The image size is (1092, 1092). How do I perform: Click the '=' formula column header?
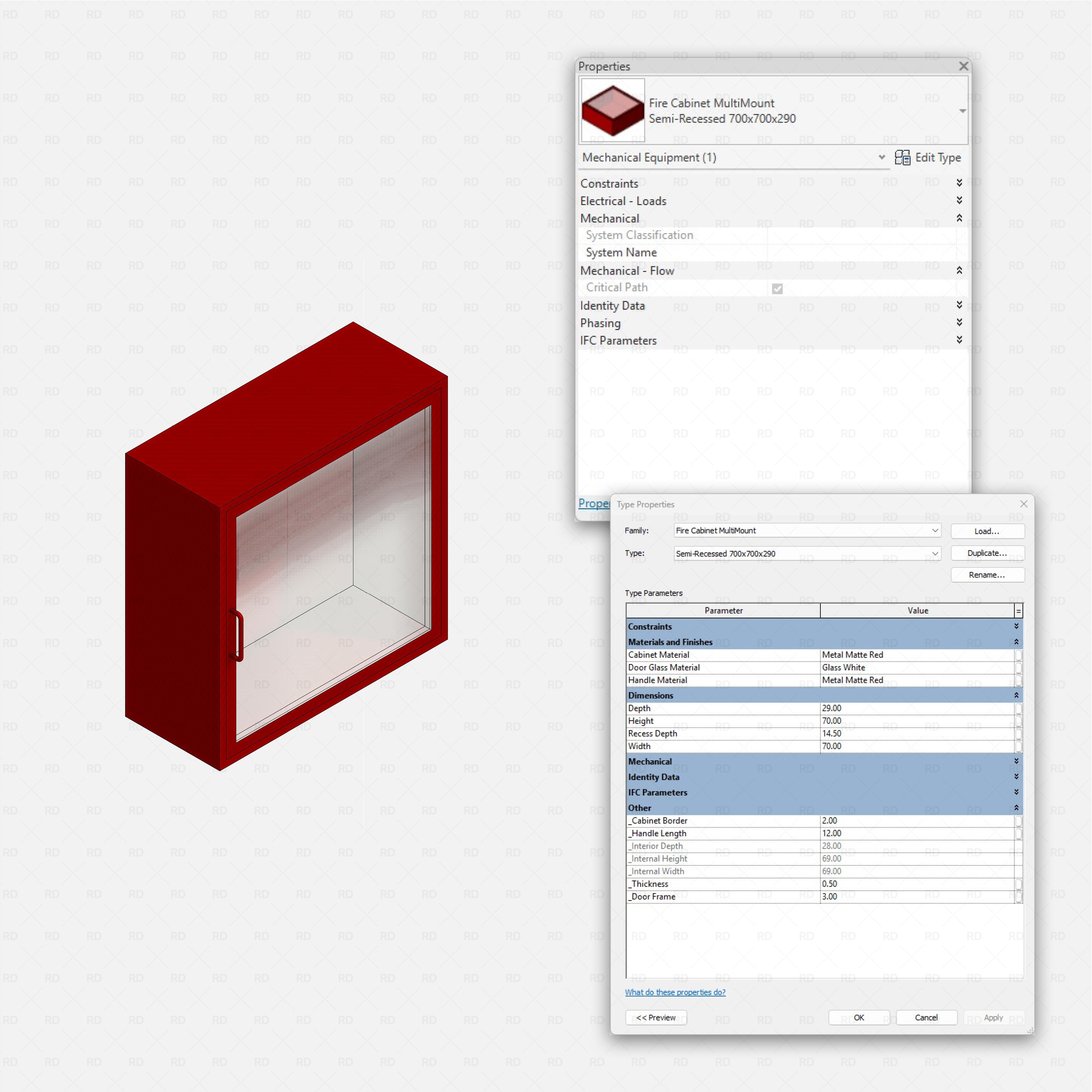[1019, 610]
